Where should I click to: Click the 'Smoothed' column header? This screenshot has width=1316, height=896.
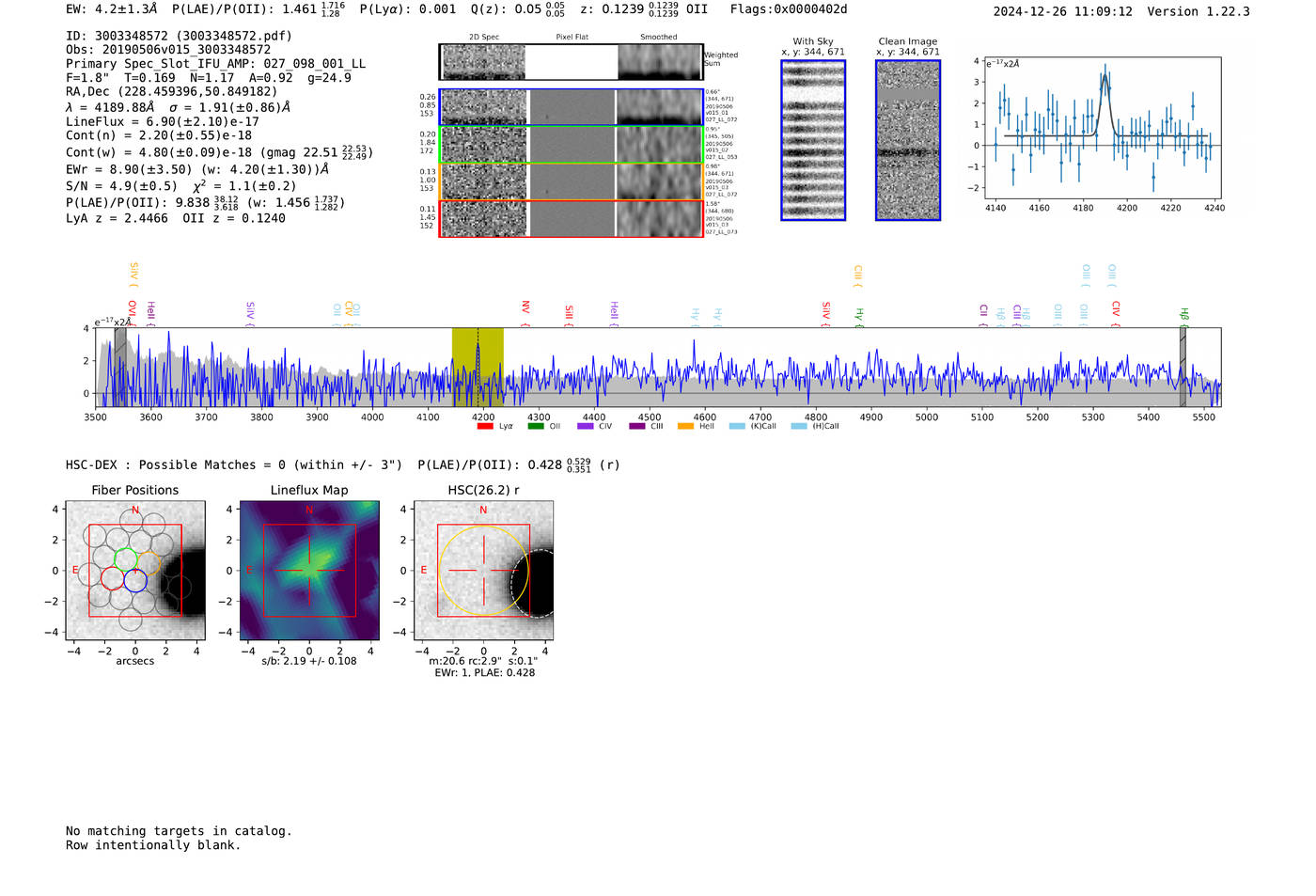pyautogui.click(x=659, y=38)
